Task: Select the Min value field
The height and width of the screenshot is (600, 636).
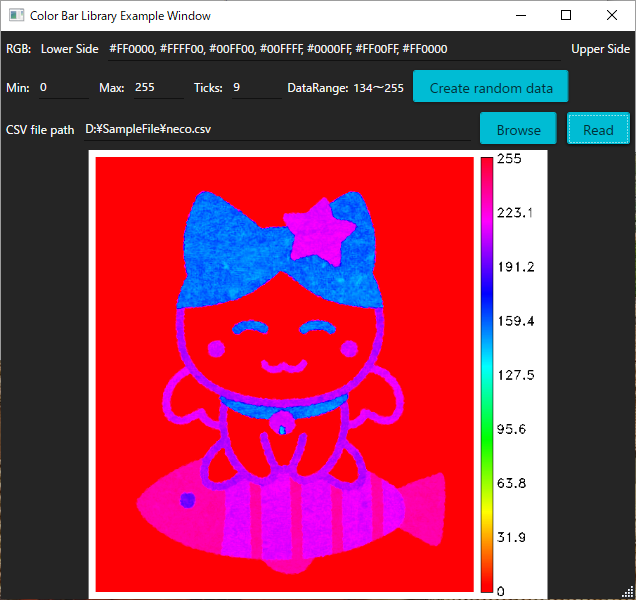Action: [64, 88]
